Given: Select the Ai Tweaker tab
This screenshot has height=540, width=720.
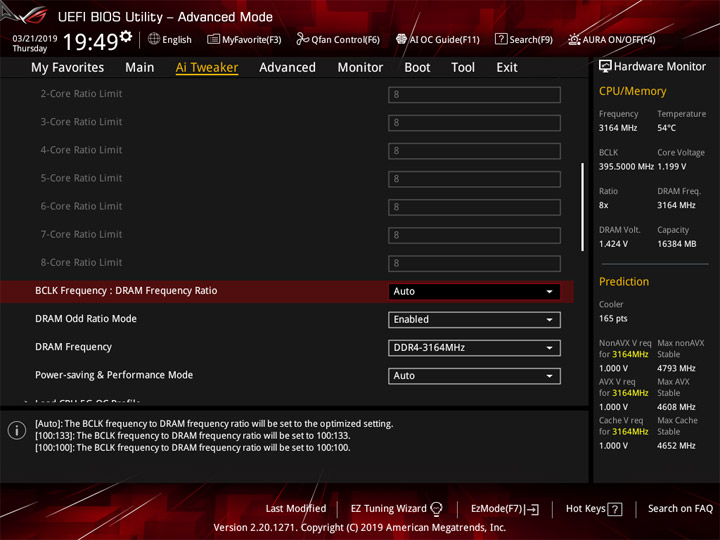Looking at the screenshot, I should (207, 68).
